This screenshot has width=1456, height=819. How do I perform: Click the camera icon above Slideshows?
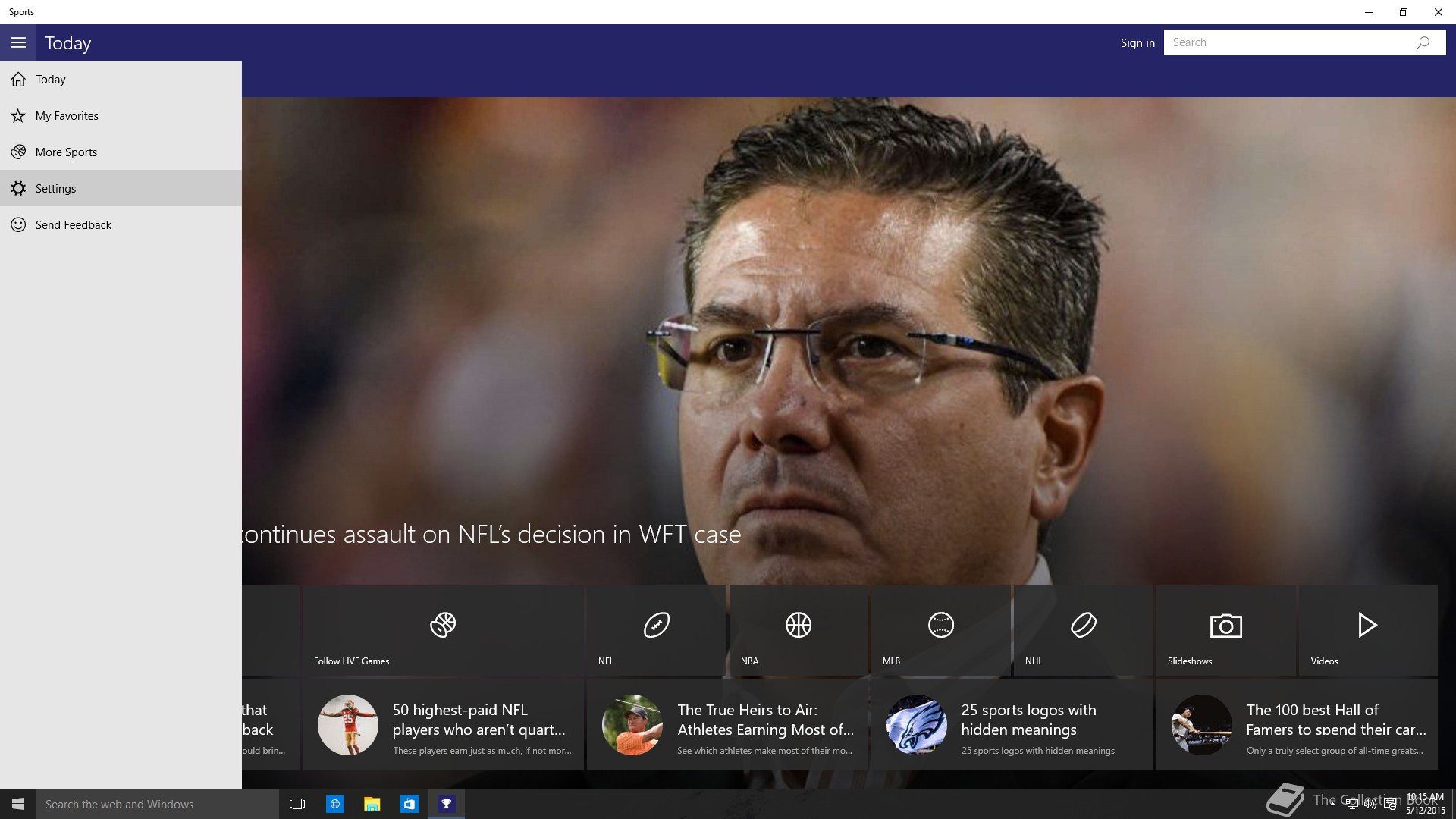(x=1225, y=626)
